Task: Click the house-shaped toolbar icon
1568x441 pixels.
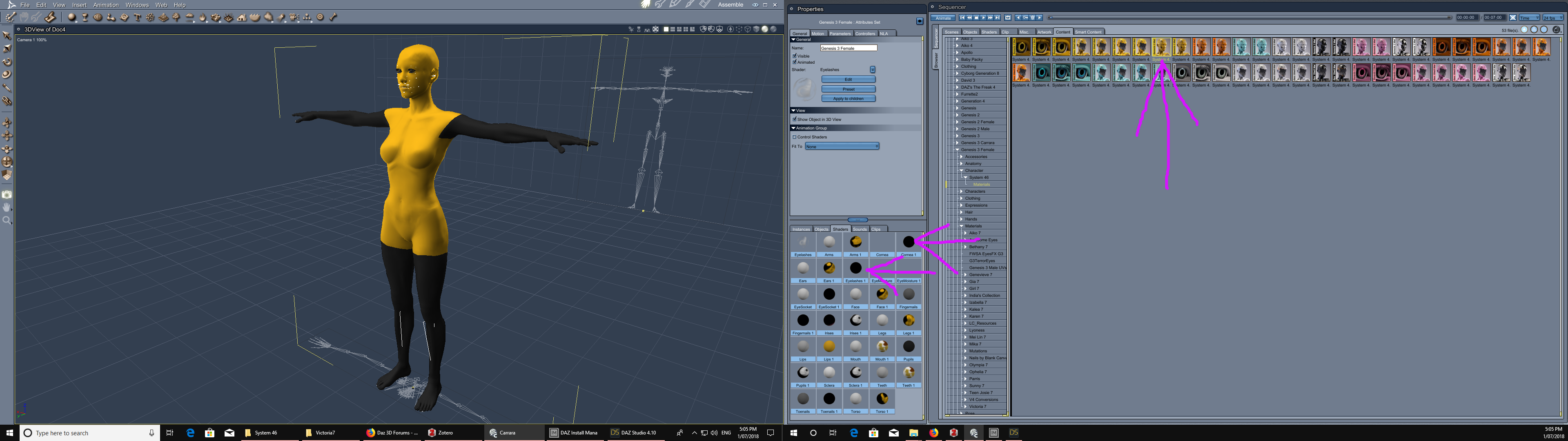Action: (x=242, y=17)
